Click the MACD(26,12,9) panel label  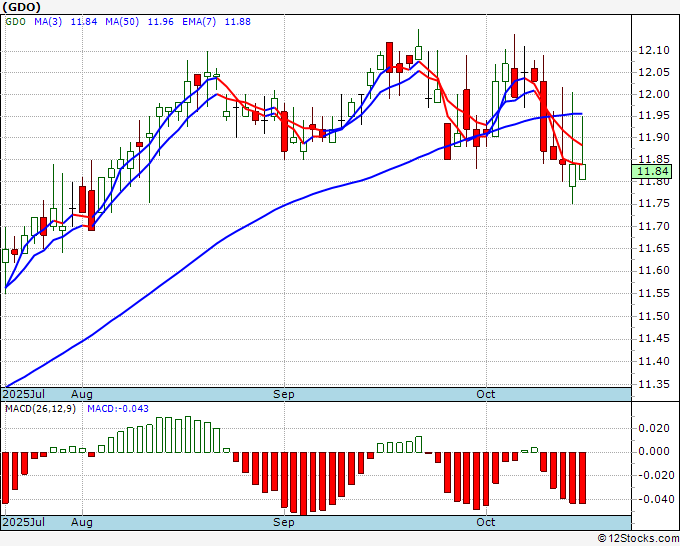tap(40, 409)
